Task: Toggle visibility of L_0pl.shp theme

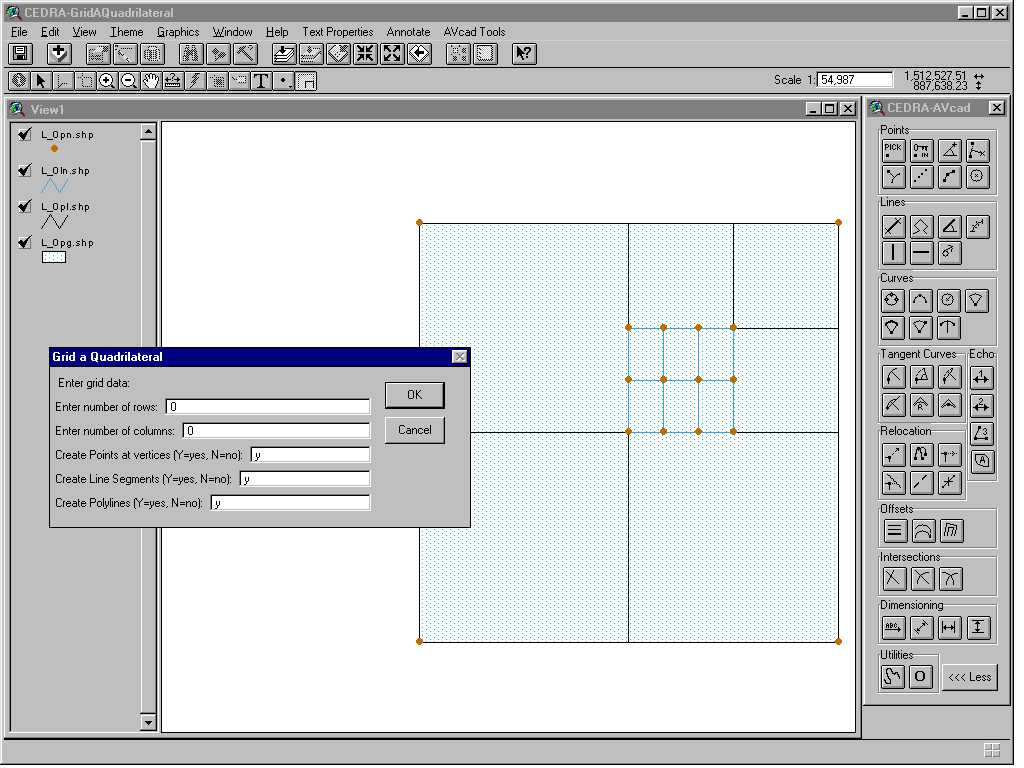Action: [x=25, y=206]
